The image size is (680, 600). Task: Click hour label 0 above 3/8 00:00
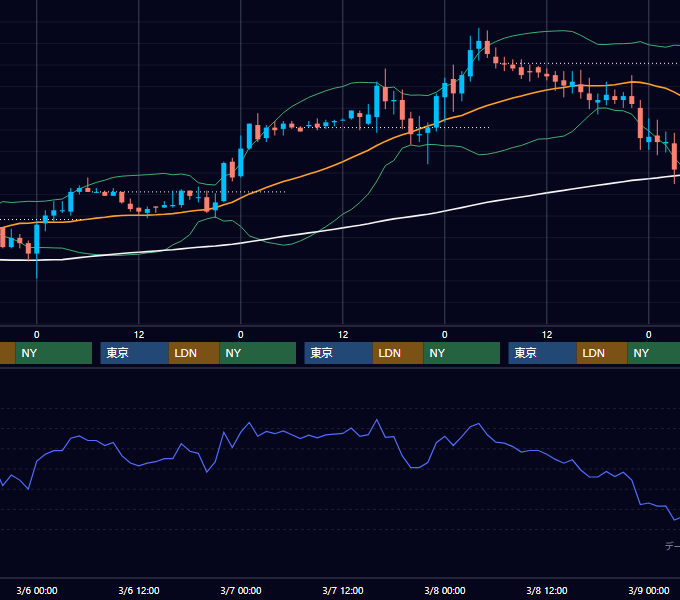[x=445, y=335]
